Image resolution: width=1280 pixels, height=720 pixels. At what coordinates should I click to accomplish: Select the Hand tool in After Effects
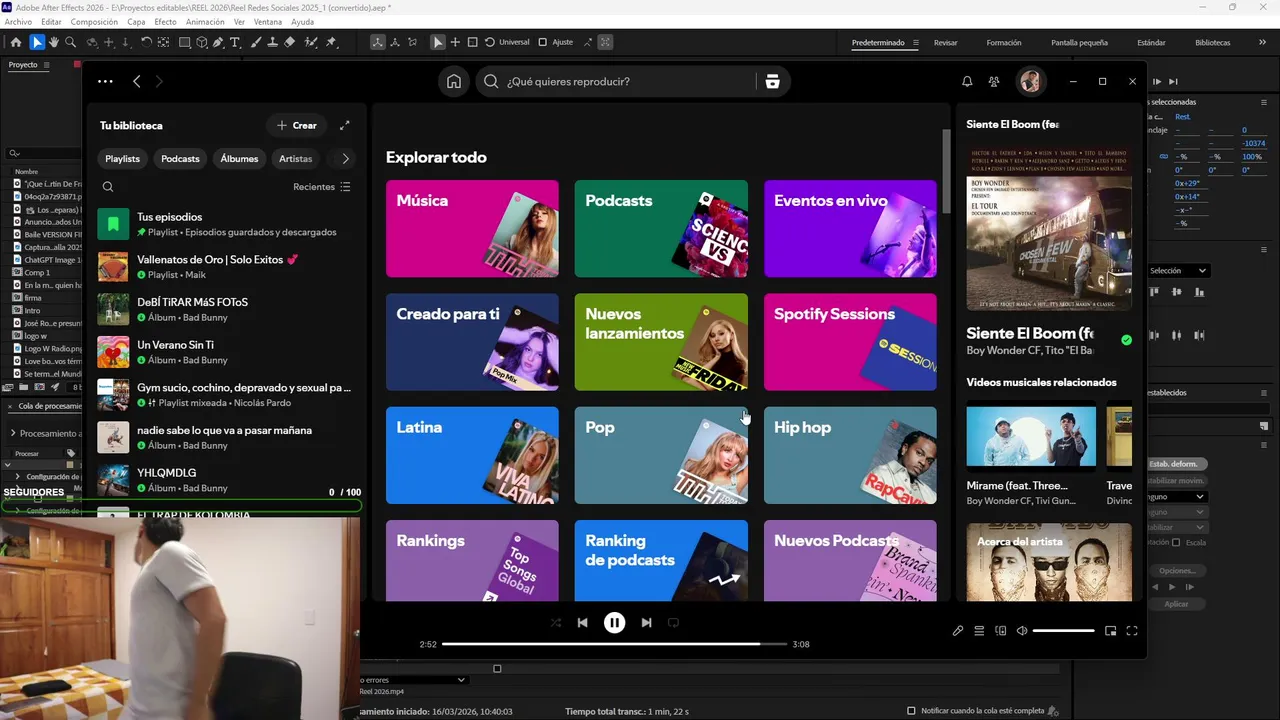53,42
